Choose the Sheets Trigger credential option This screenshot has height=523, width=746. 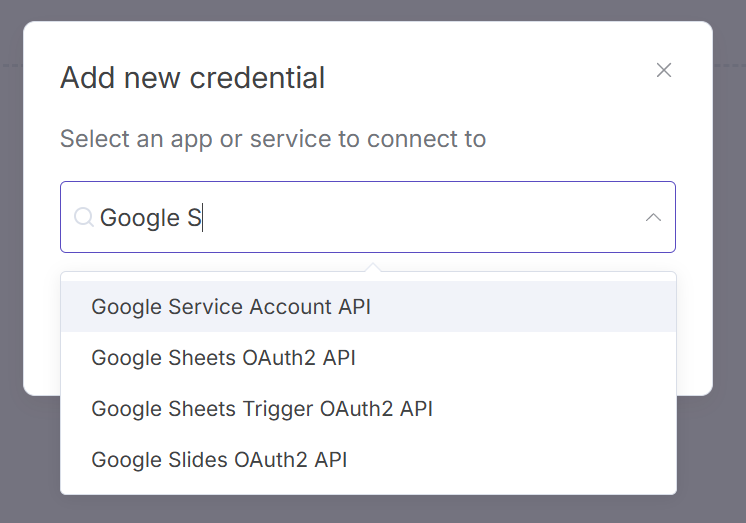262,409
